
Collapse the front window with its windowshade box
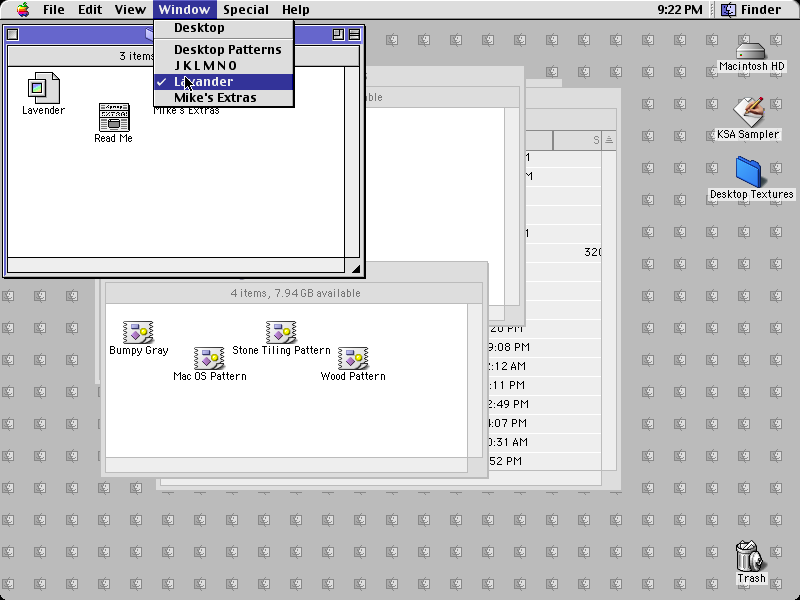(354, 34)
